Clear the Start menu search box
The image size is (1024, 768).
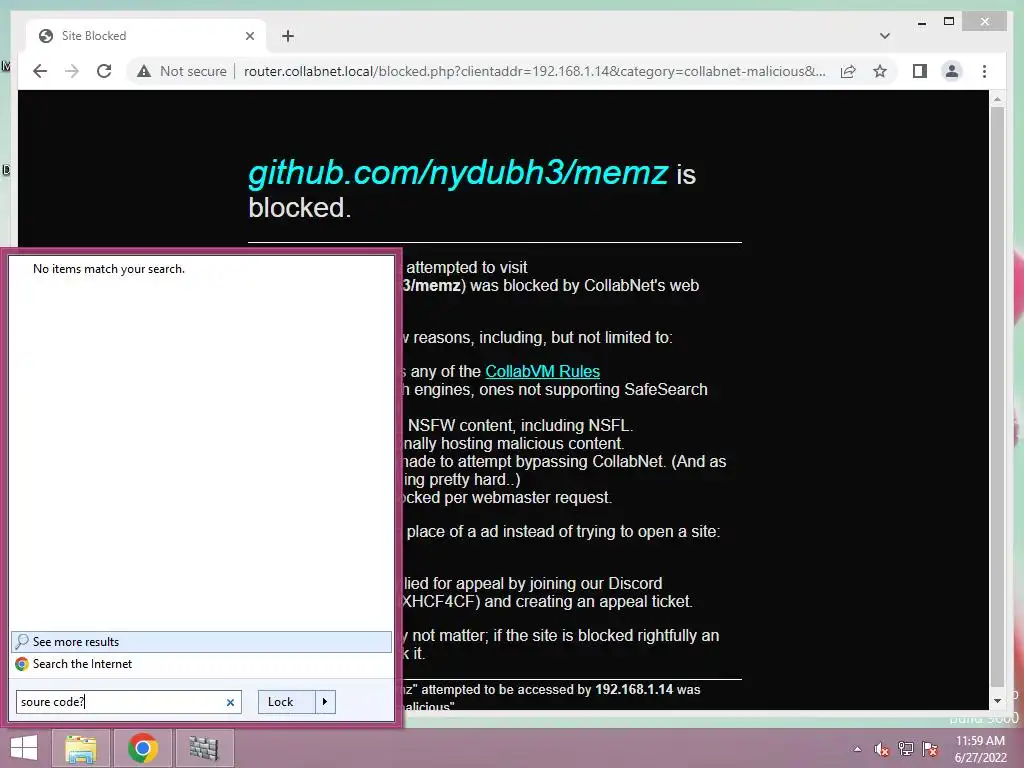tap(230, 703)
